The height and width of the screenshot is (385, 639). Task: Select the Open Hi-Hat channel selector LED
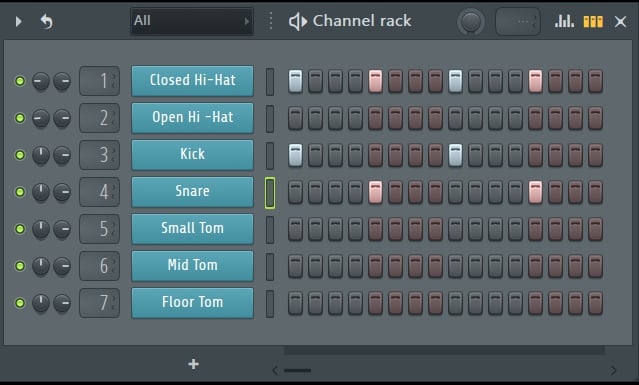[270, 119]
